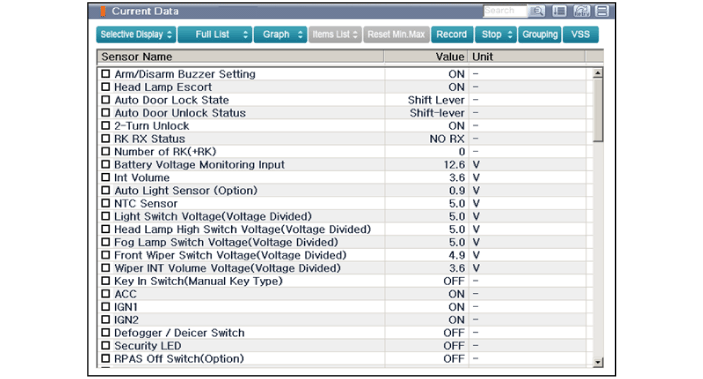703x379 pixels.
Task: Click the gauge graph icon in title bar
Action: 581,11
